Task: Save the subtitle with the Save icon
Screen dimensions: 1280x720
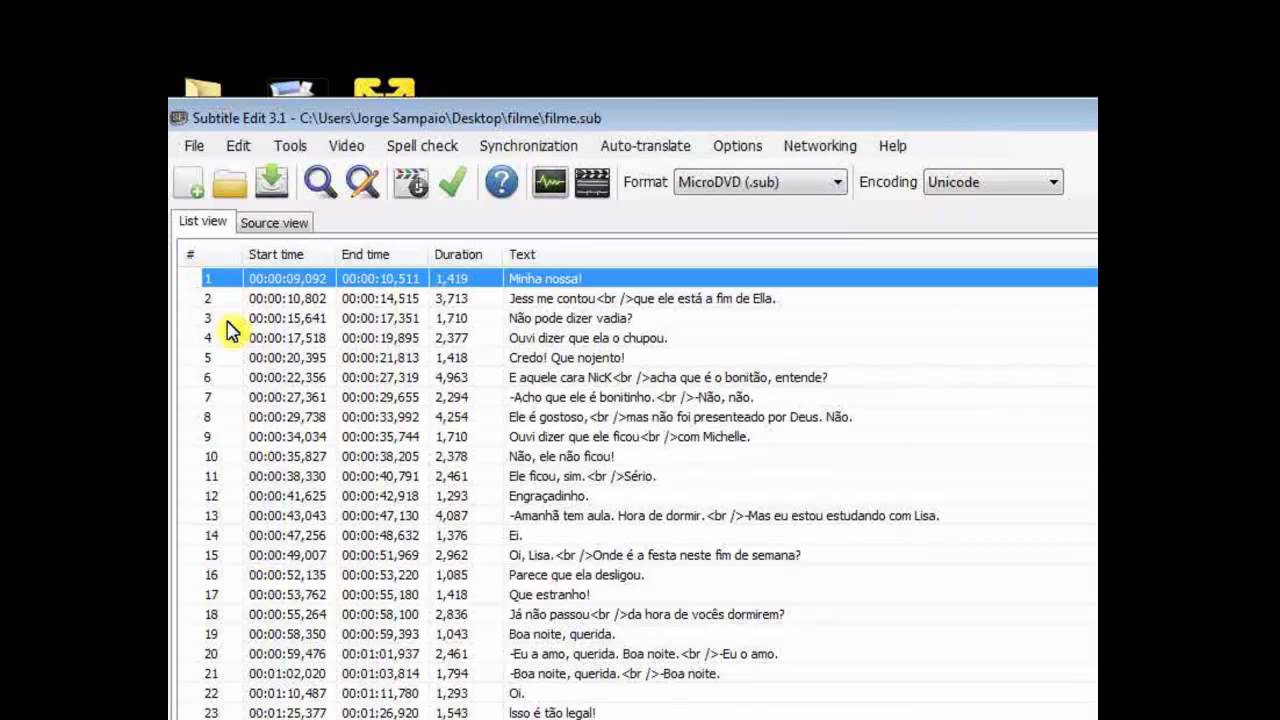Action: point(271,182)
